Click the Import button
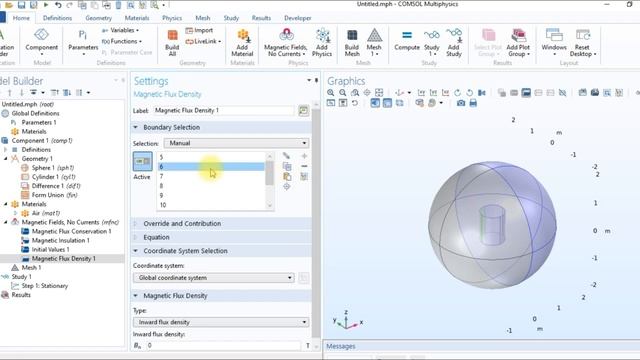640x360 pixels. click(199, 30)
